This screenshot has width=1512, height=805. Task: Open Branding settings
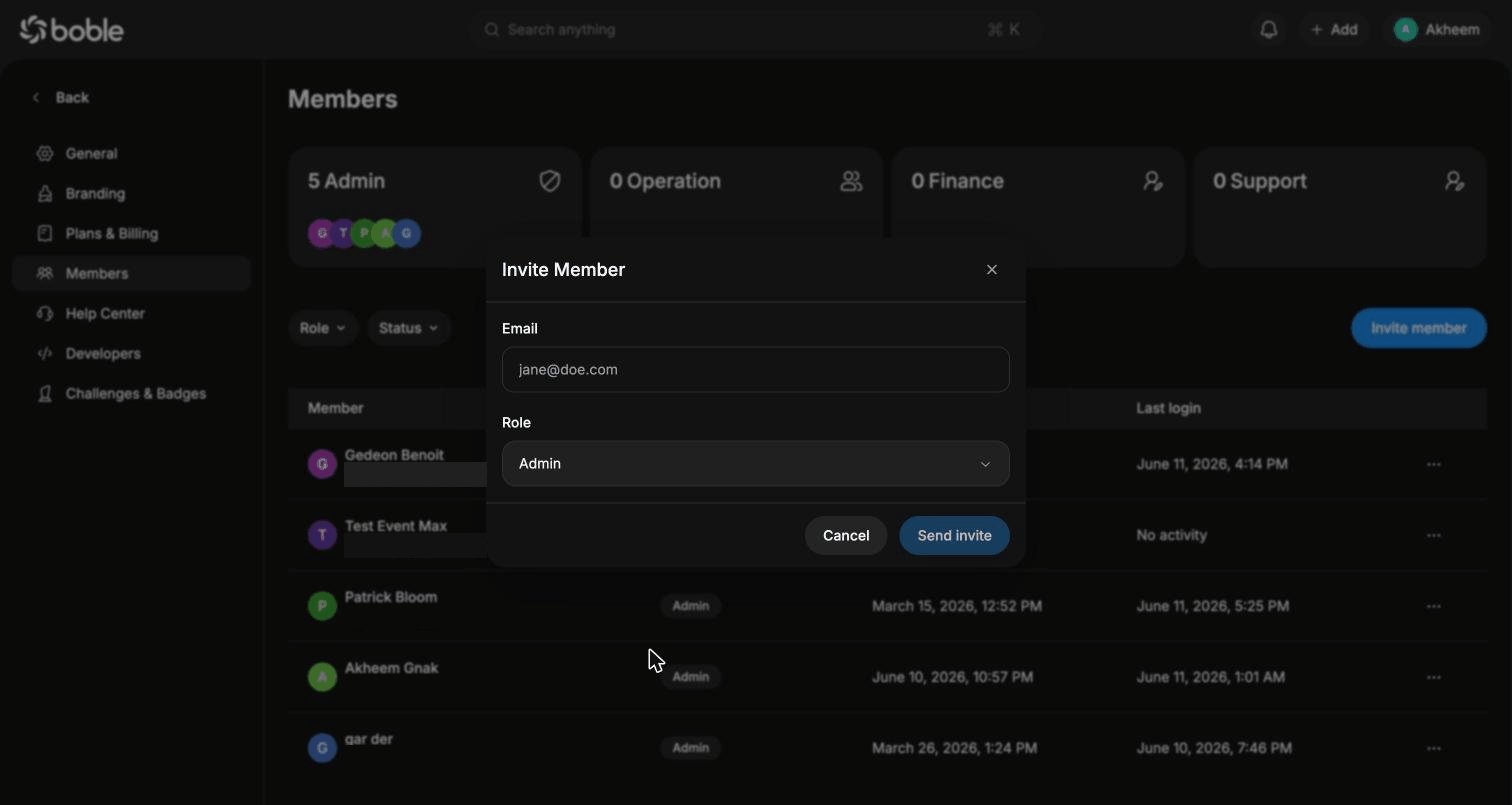[x=131, y=194]
